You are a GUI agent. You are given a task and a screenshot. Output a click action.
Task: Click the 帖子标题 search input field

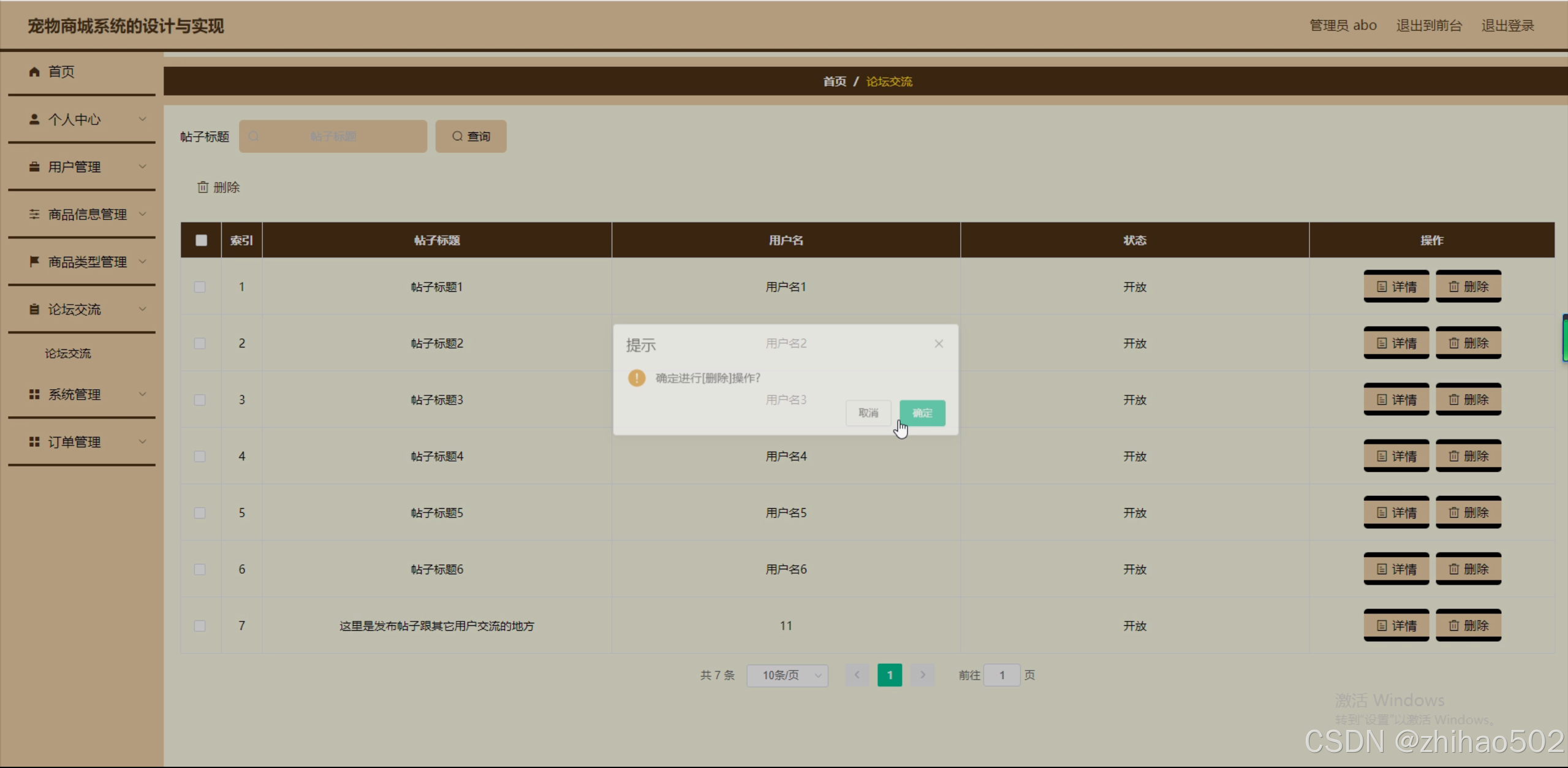(333, 136)
